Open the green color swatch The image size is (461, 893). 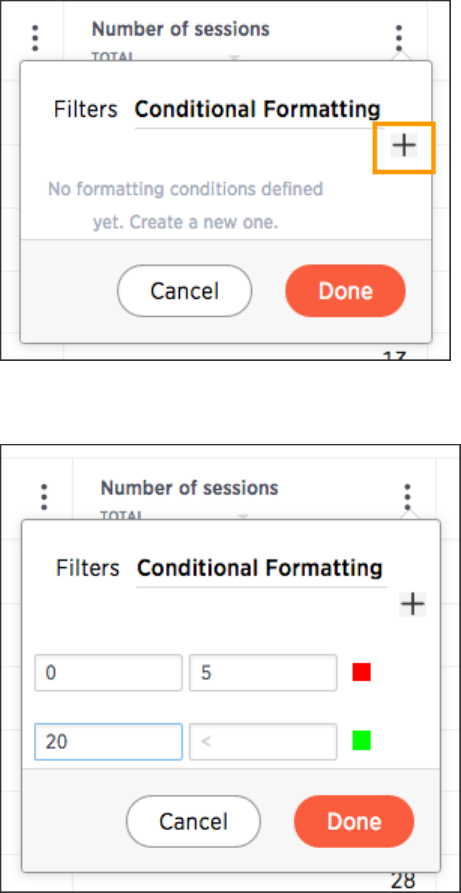(x=361, y=740)
